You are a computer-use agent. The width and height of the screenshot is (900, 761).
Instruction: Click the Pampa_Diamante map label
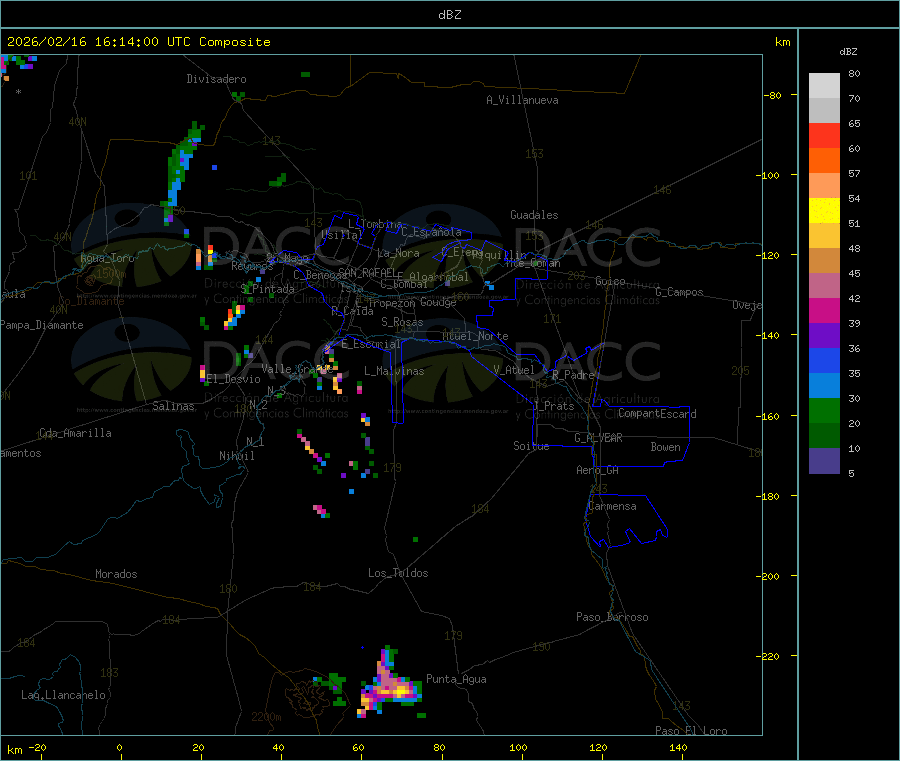coord(42,325)
